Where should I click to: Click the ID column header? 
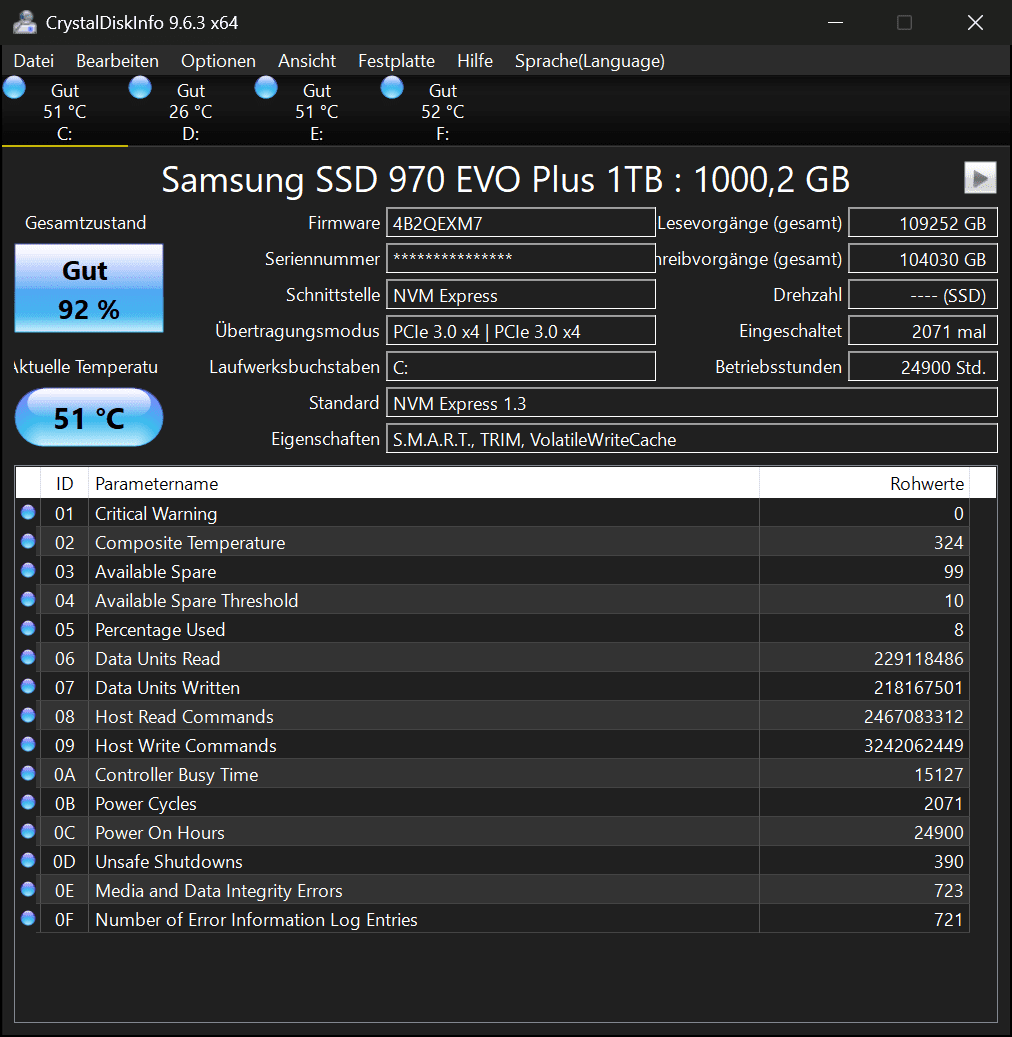pos(64,483)
